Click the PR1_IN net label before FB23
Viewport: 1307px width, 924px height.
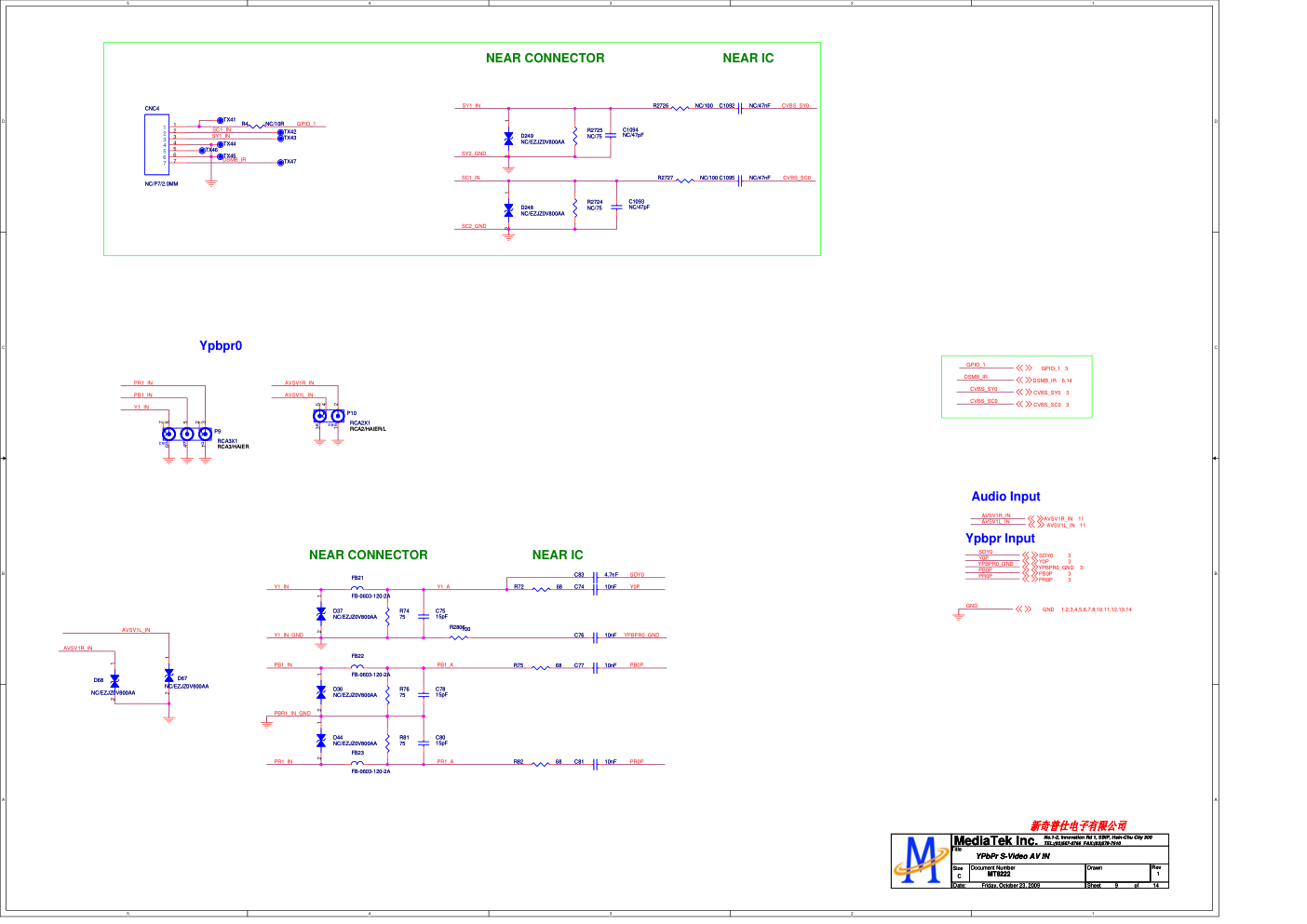(x=284, y=762)
